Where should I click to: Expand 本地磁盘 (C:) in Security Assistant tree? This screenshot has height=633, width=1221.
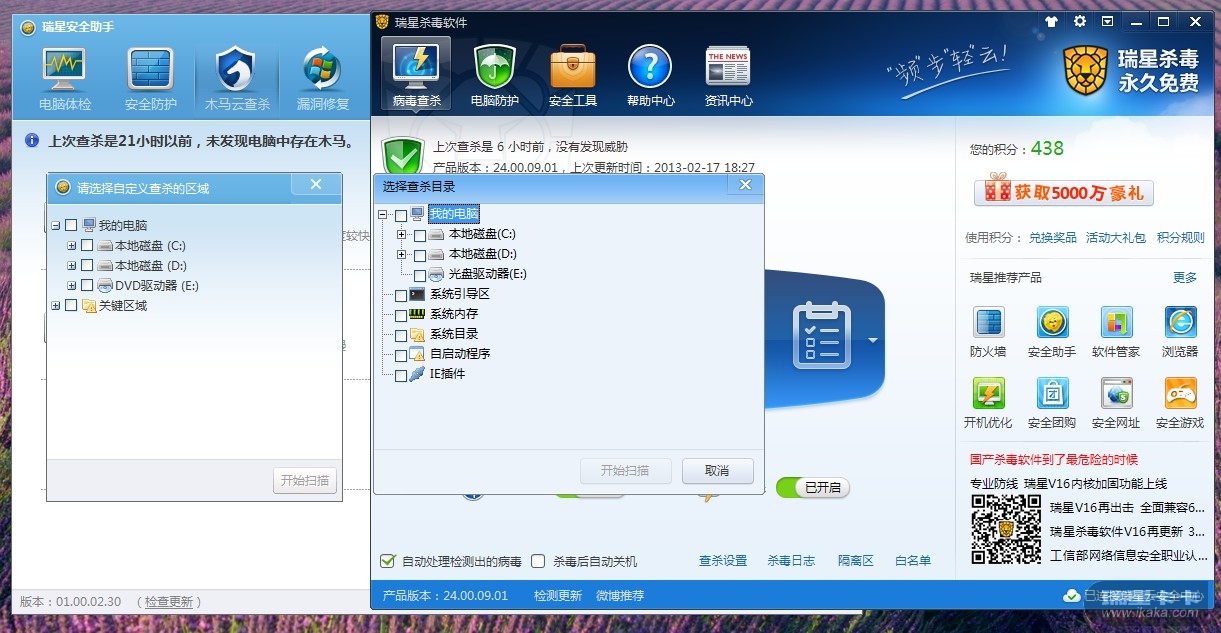coord(71,246)
